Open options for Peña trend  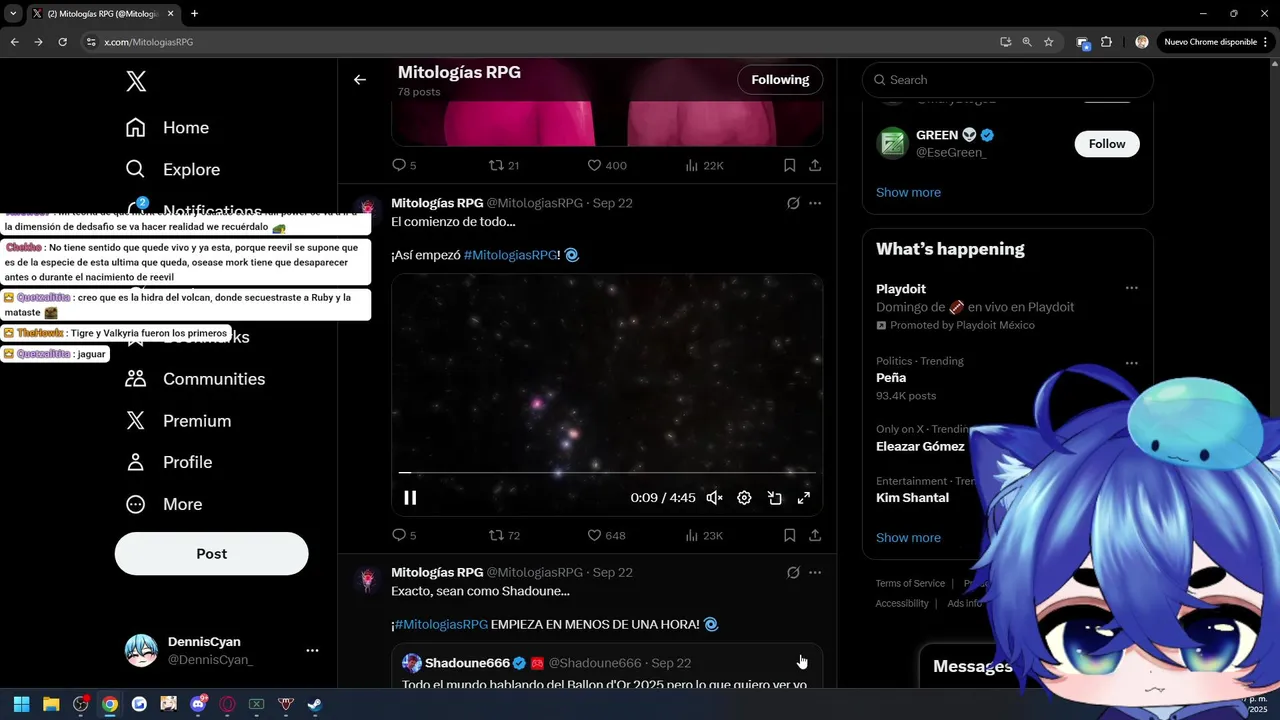click(1131, 363)
